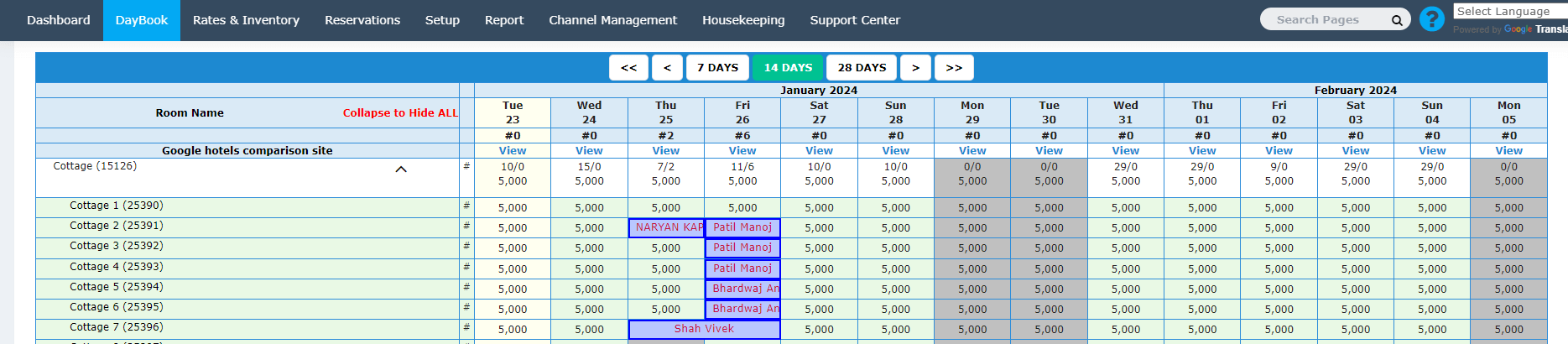The width and height of the screenshot is (1568, 344).
Task: Switch to the 28 DAYS view
Action: [x=862, y=68]
